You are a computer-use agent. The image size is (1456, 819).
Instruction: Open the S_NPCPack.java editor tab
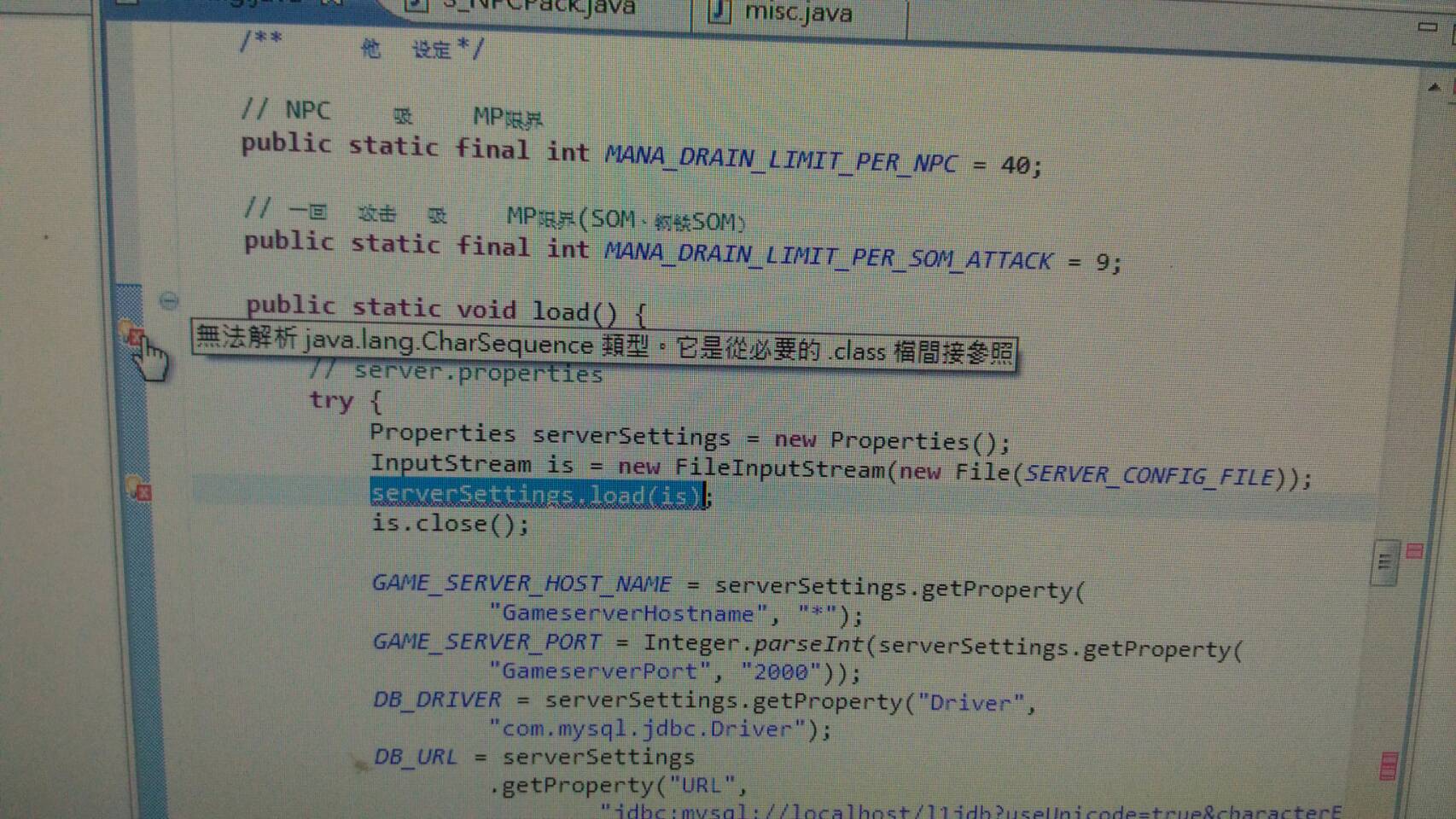538,9
